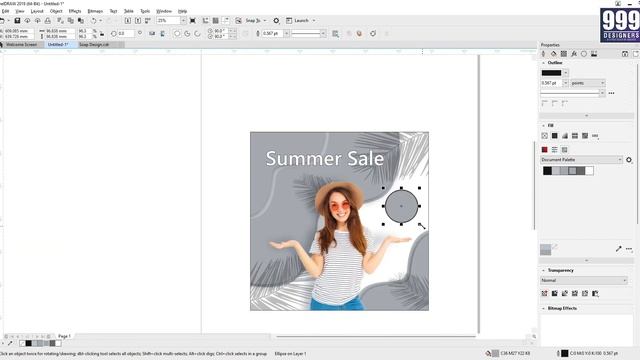This screenshot has height=360, width=640.
Task: Collapse the Transparency section
Action: 543,270
